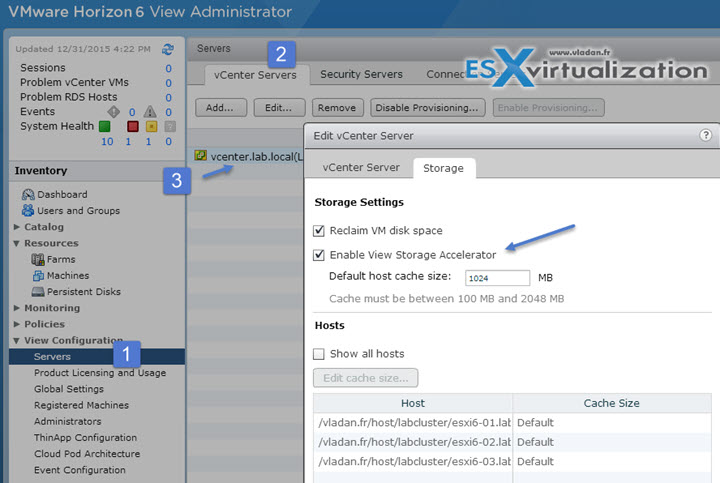Open ThinApp Configuration
The width and height of the screenshot is (720, 483).
tap(85, 438)
